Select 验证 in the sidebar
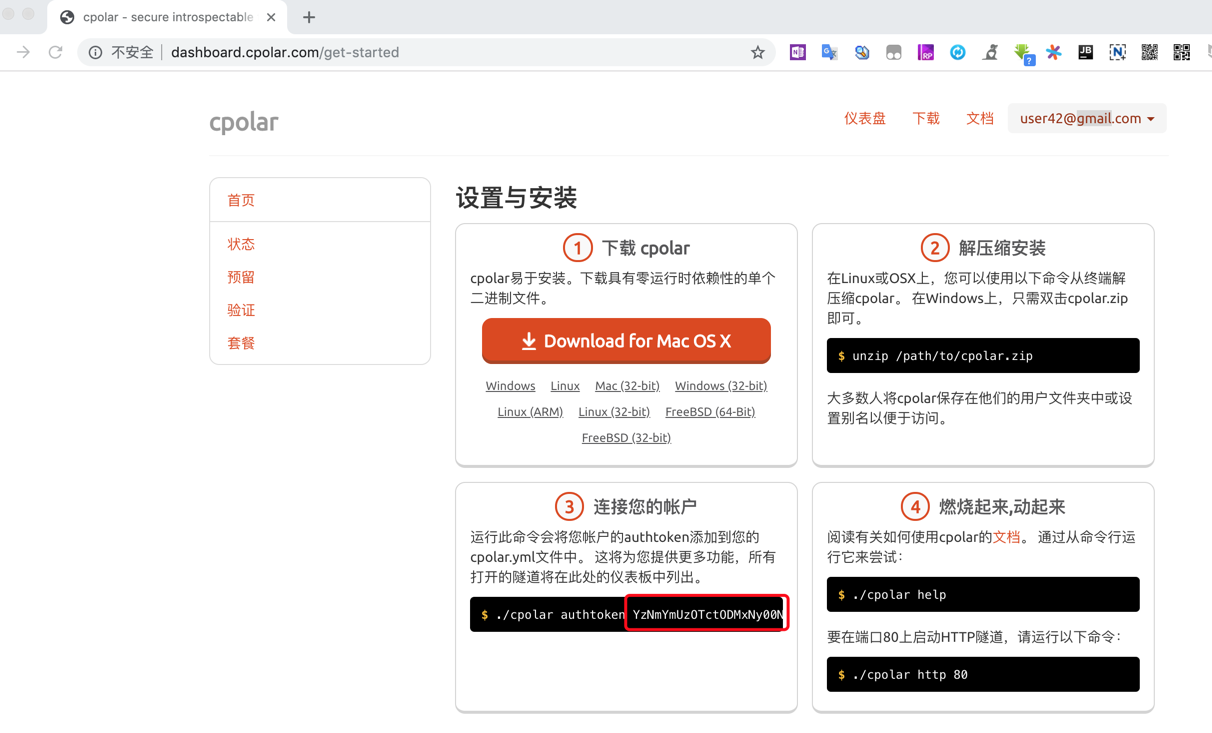The image size is (1212, 733). pos(241,310)
